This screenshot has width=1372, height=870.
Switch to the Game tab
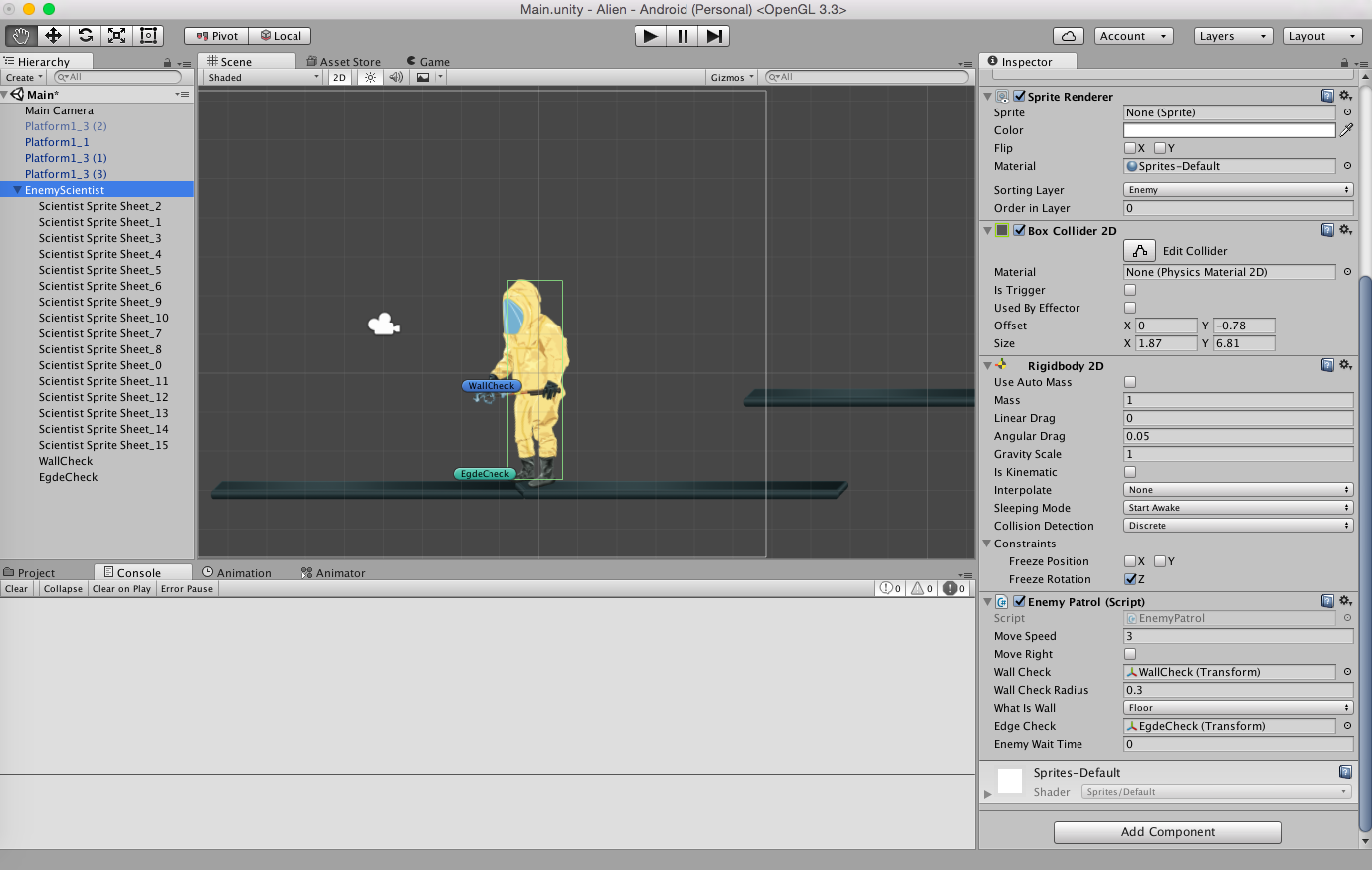tap(429, 62)
